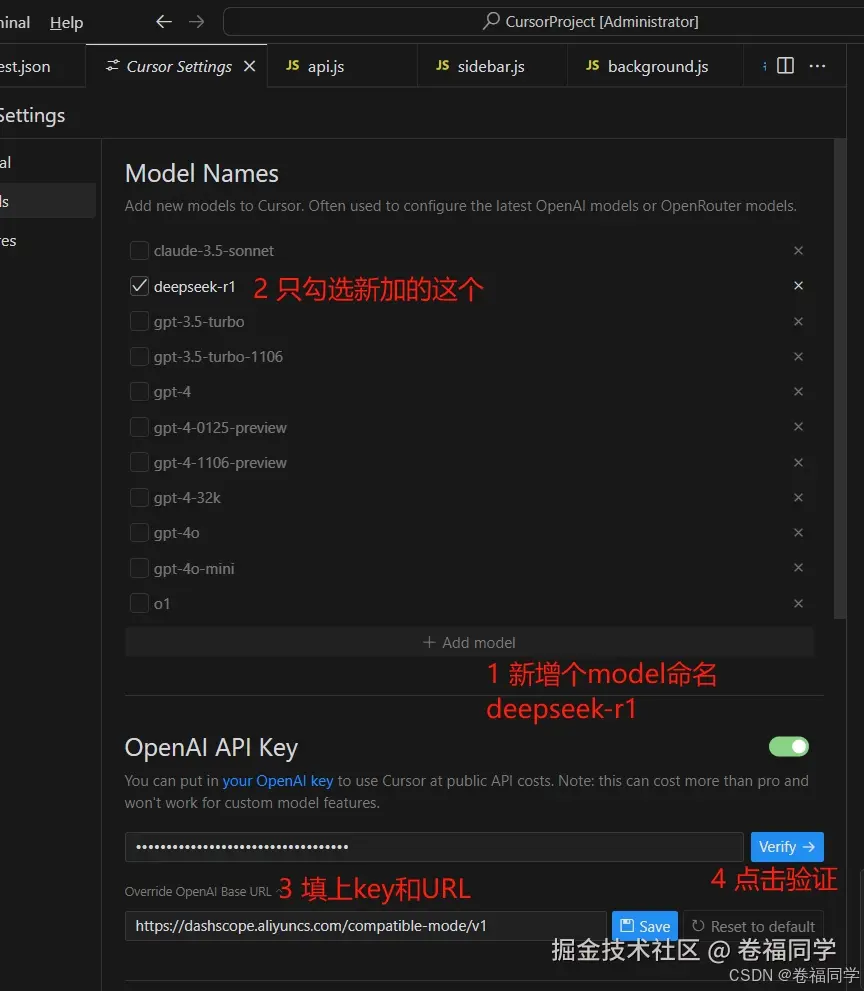Screen dimensions: 864x991
Task: Click the Reset to default button
Action: tap(753, 926)
